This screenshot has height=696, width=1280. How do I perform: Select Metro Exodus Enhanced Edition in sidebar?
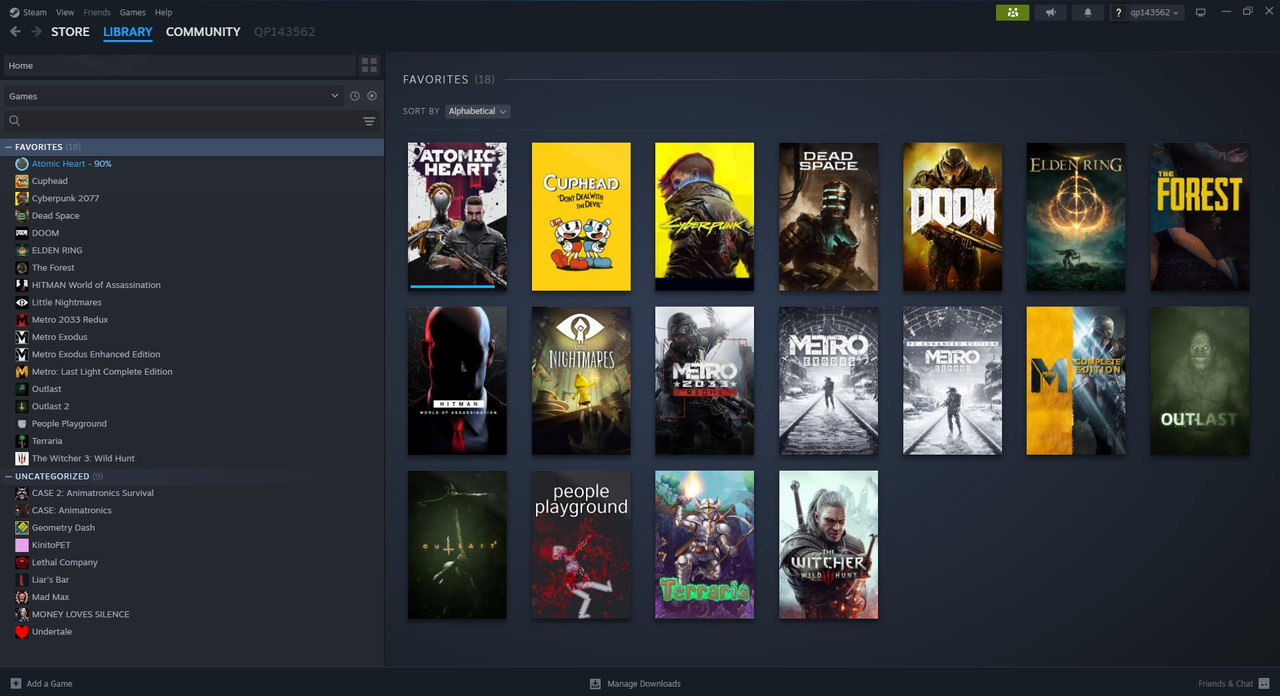(x=192, y=354)
